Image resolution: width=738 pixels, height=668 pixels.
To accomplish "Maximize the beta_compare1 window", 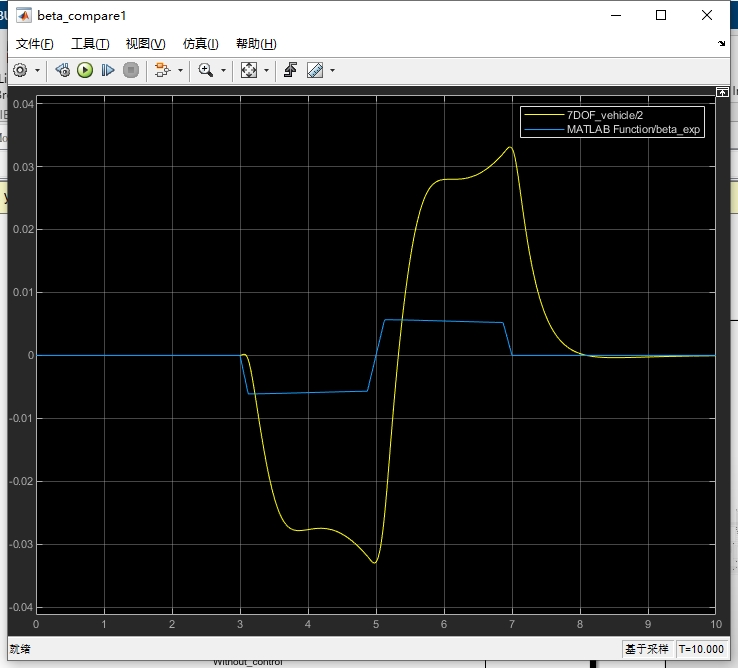I will (x=661, y=16).
